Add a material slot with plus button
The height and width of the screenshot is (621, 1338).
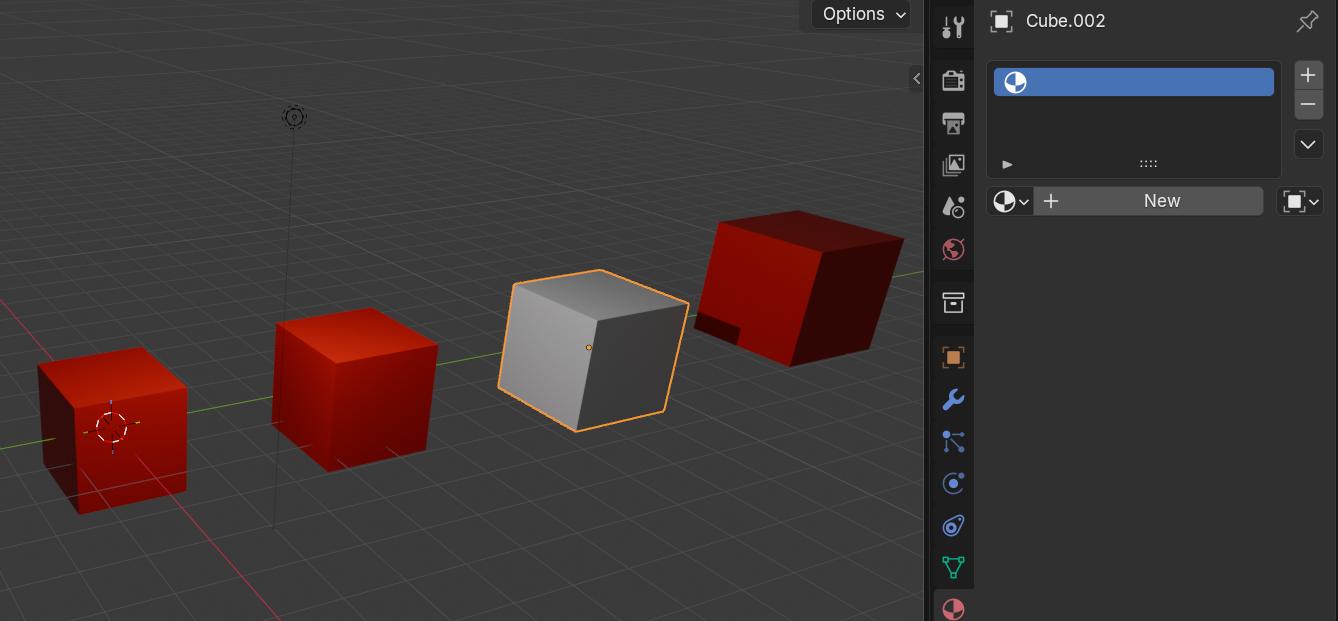coord(1308,75)
